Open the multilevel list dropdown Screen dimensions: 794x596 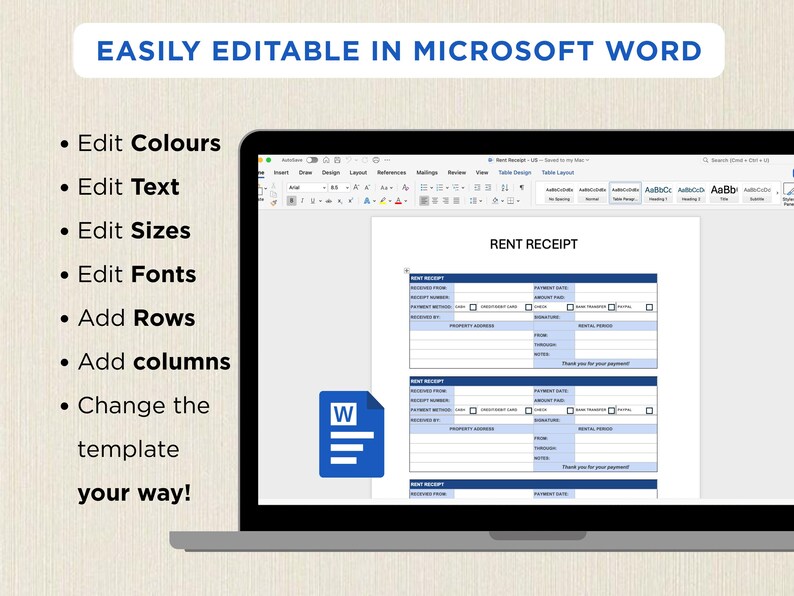tap(463, 188)
